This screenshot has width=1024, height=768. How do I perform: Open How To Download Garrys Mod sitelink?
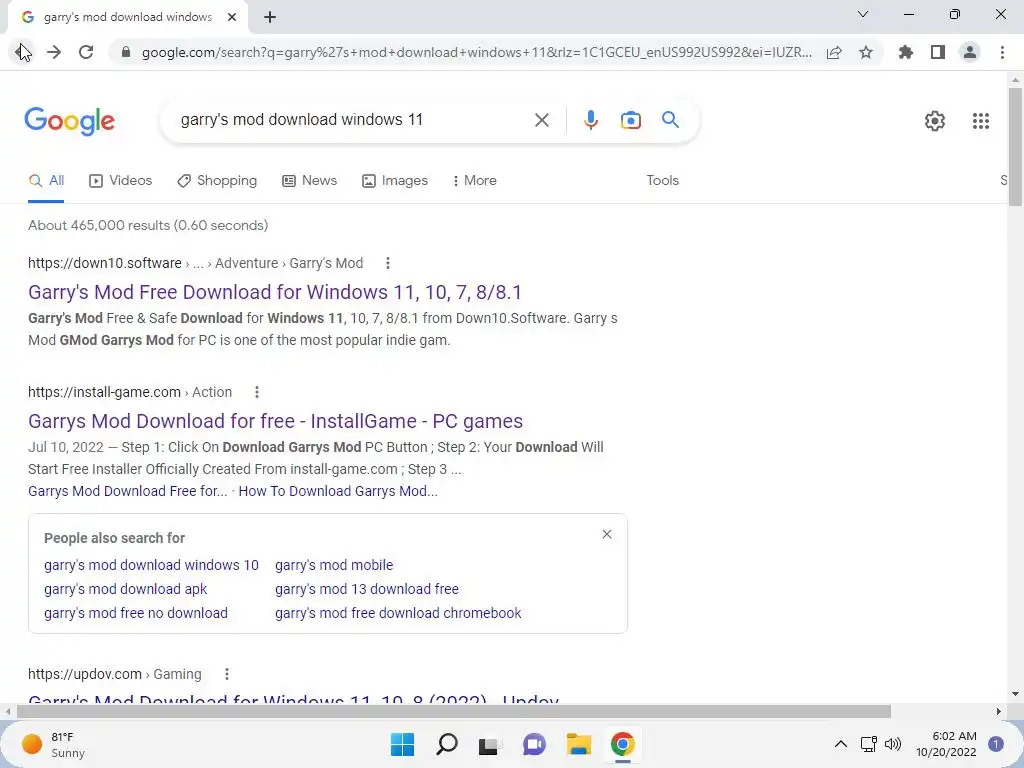(338, 491)
